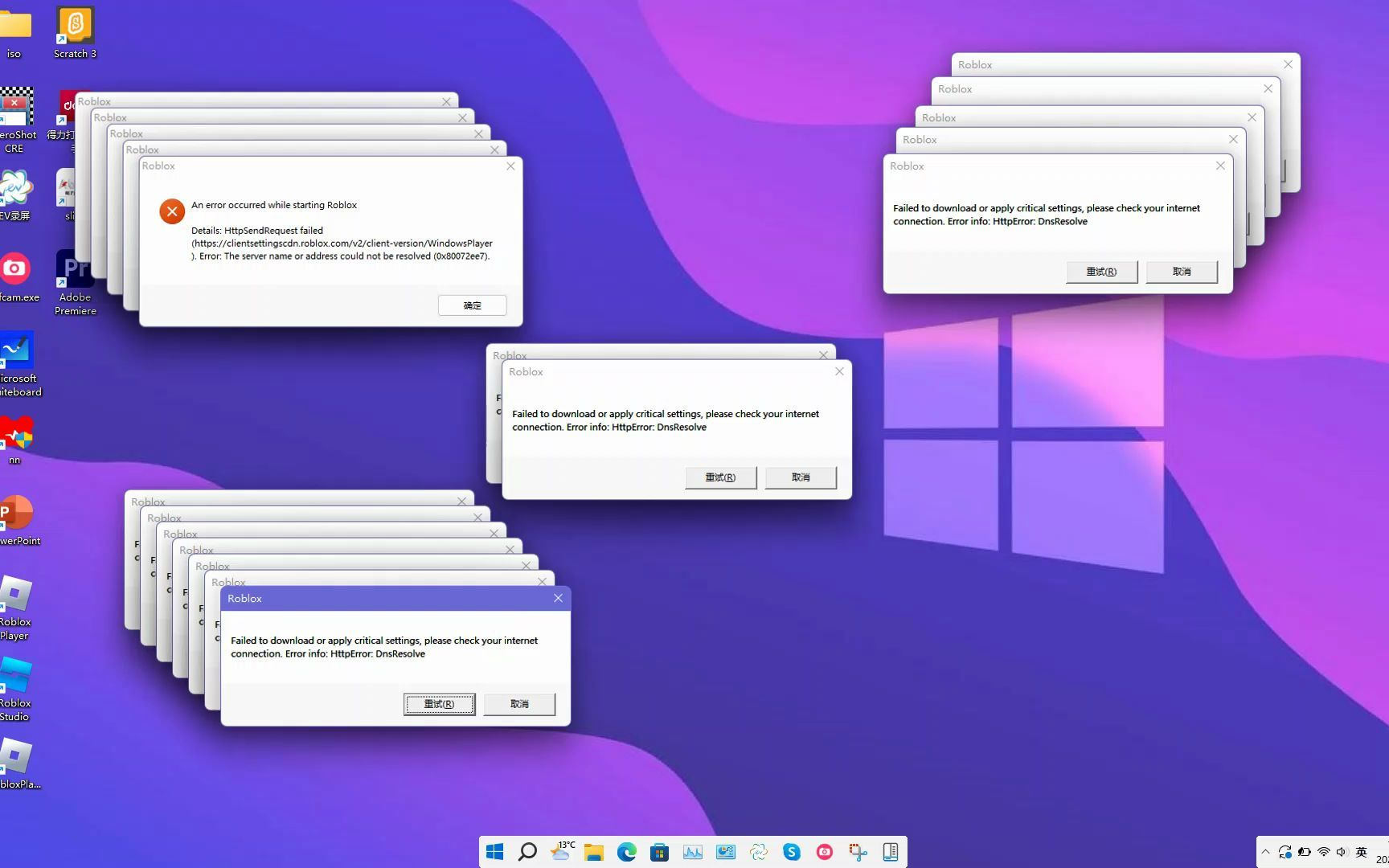The width and height of the screenshot is (1389, 868).
Task: Open the Start menu
Action: click(494, 851)
